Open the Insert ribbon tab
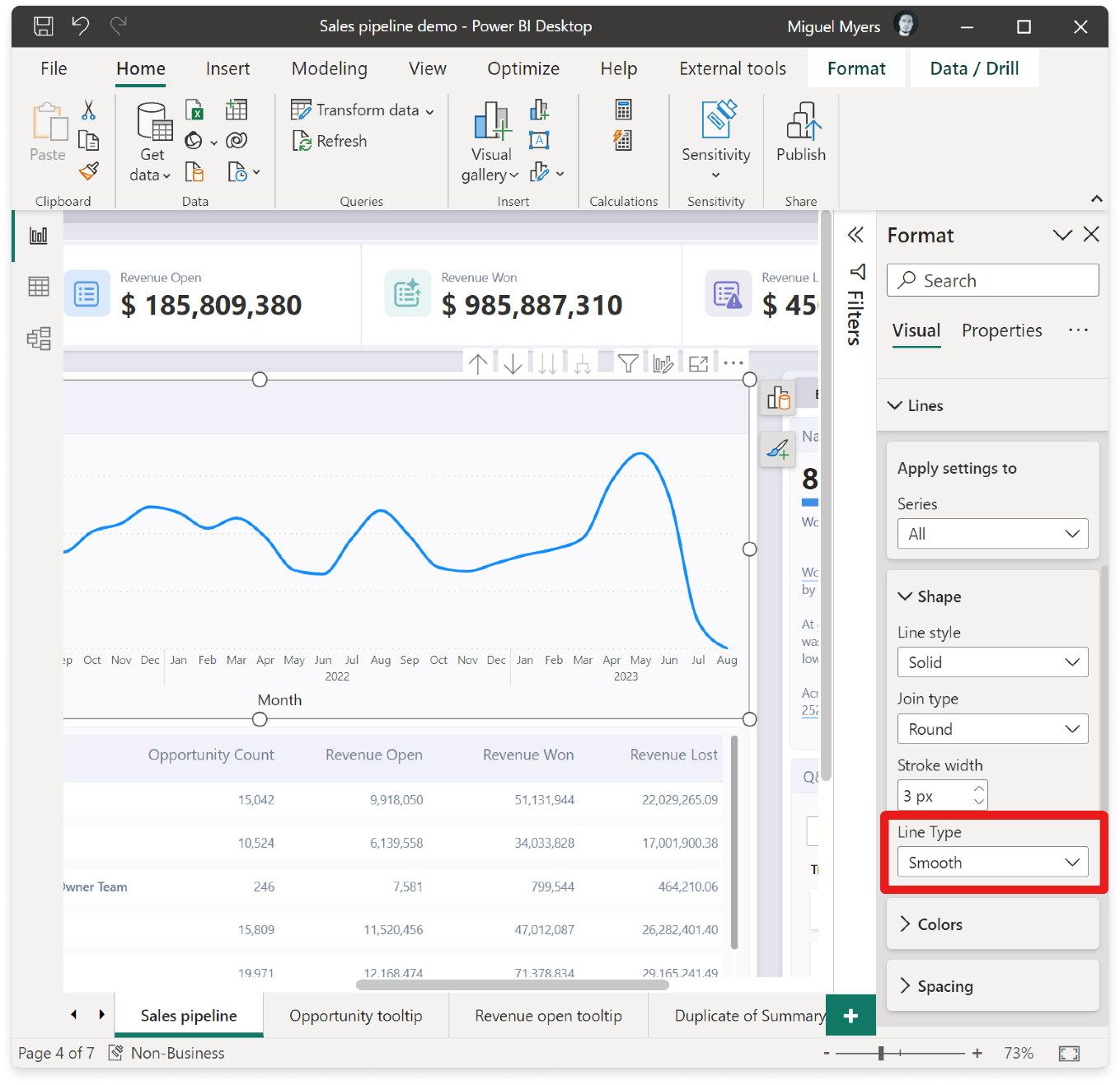Screen dimensions: 1120x1085 [x=227, y=68]
